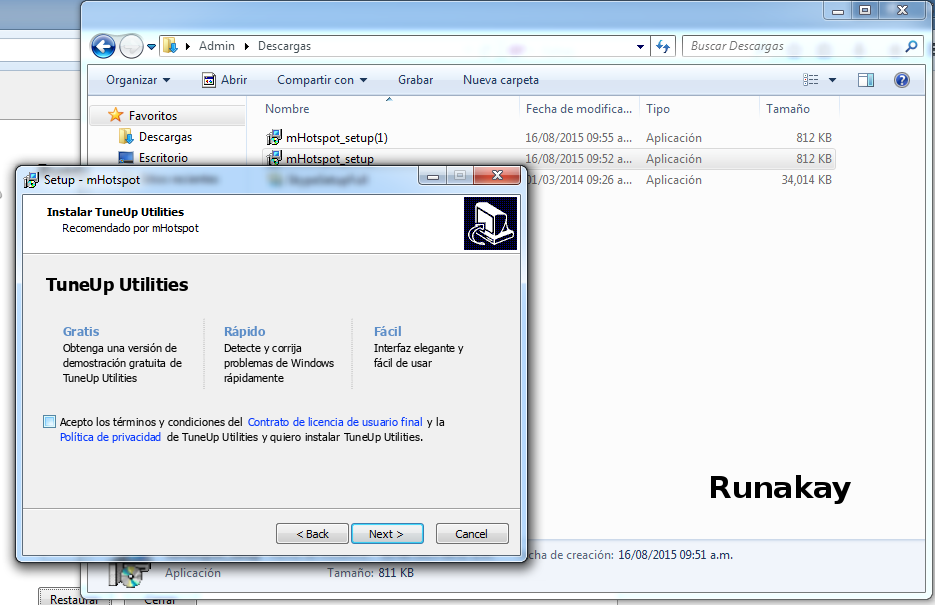Select the Descargas breadcrumb in address bar

pos(284,46)
